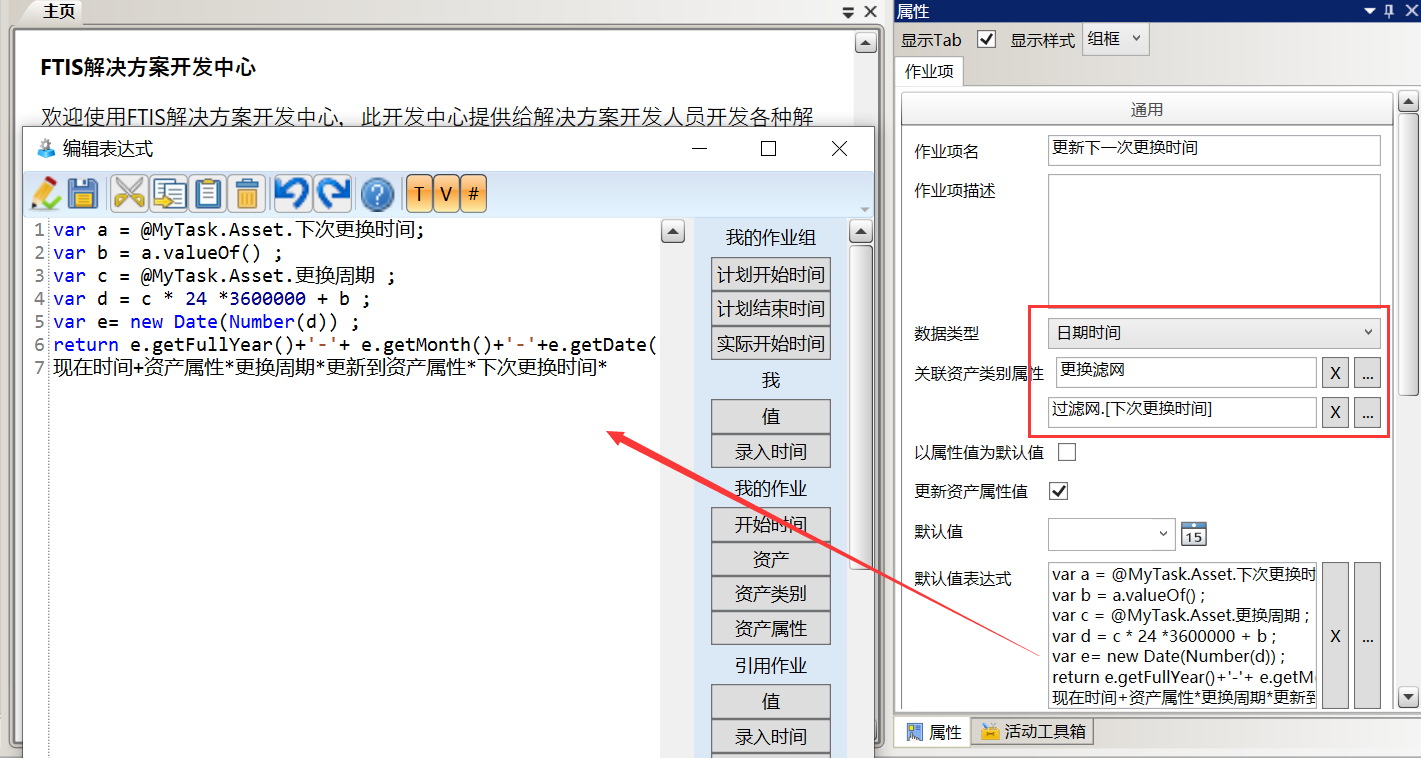This screenshot has width=1421, height=758.
Task: Click the 资产属性 button
Action: [770, 629]
